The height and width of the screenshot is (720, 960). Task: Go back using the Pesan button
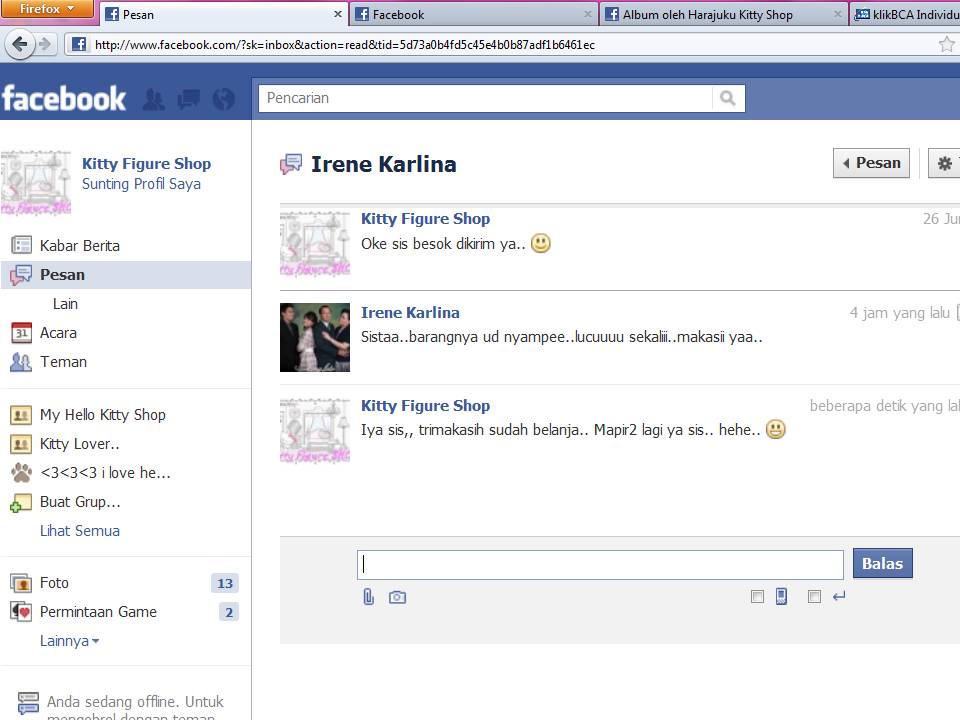[x=871, y=163]
